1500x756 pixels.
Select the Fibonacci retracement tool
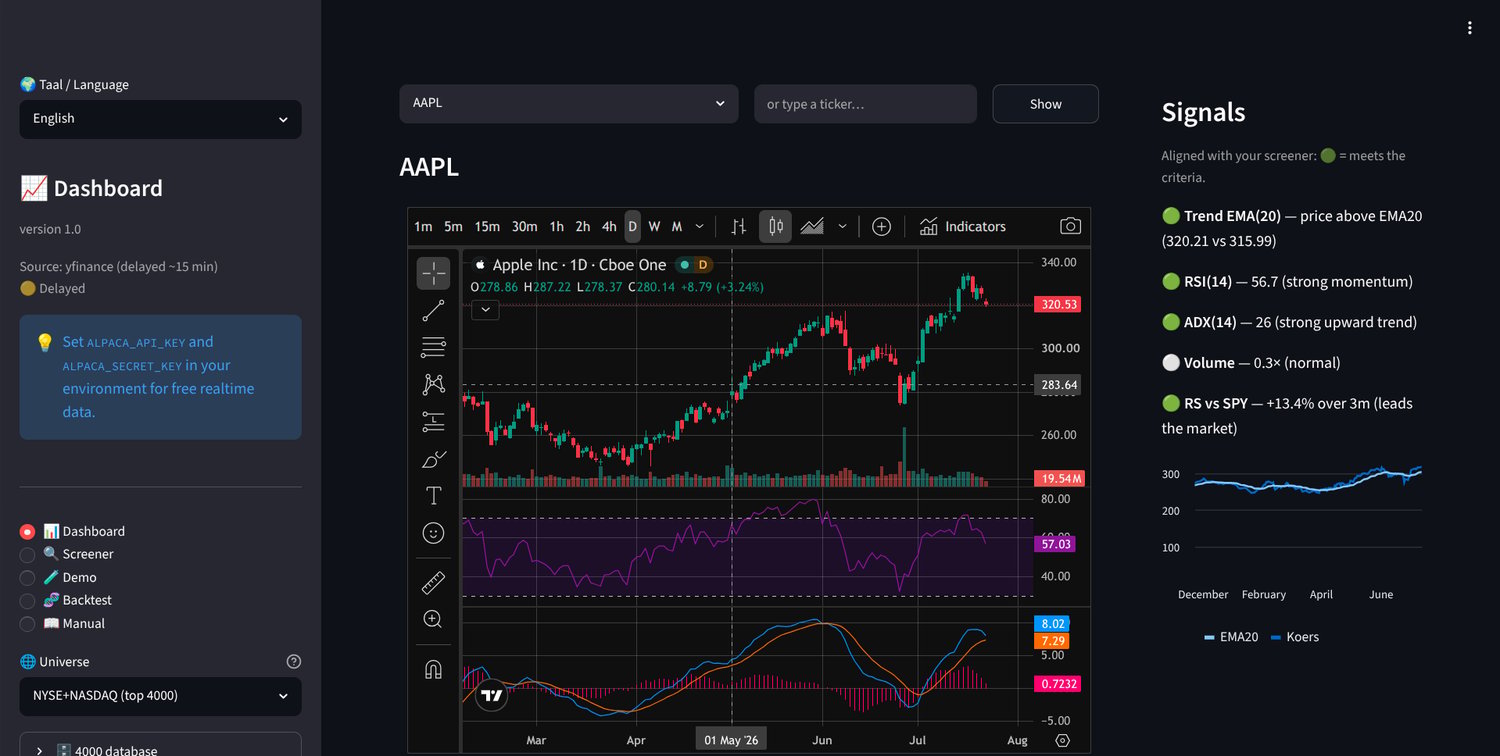point(433,348)
